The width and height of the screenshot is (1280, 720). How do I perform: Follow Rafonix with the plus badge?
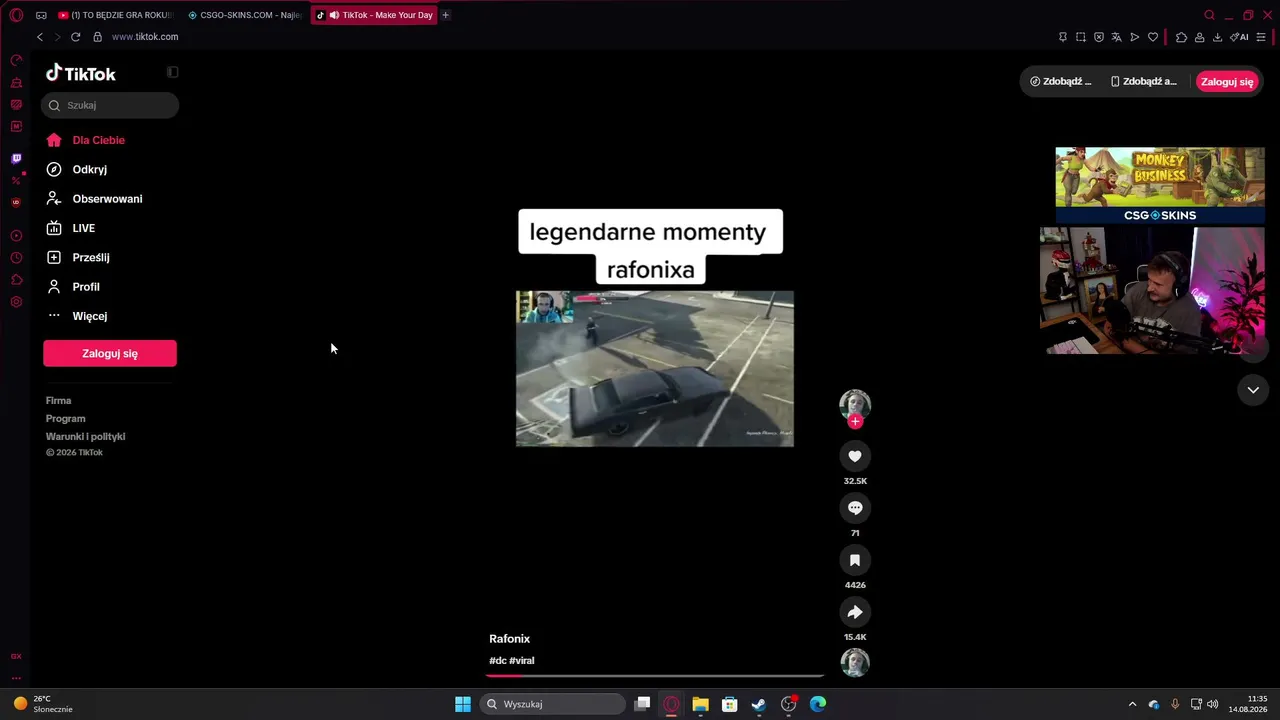coord(855,422)
